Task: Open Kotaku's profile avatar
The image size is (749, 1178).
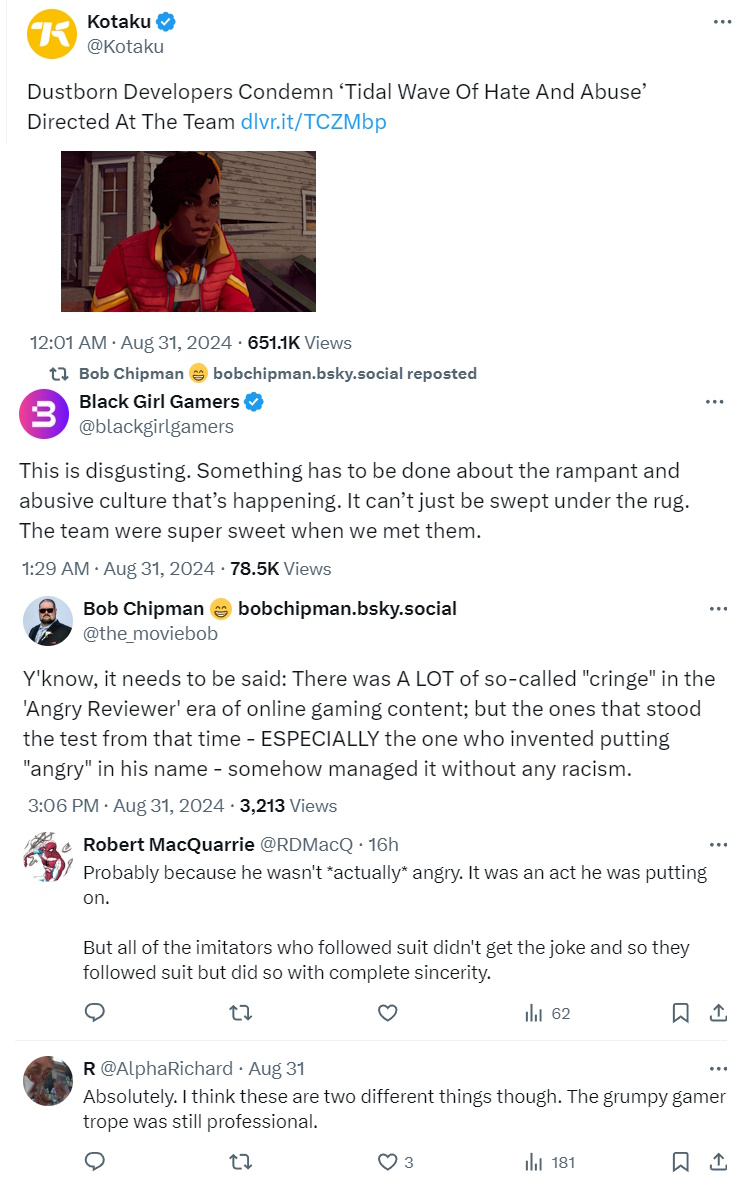Action: [50, 33]
